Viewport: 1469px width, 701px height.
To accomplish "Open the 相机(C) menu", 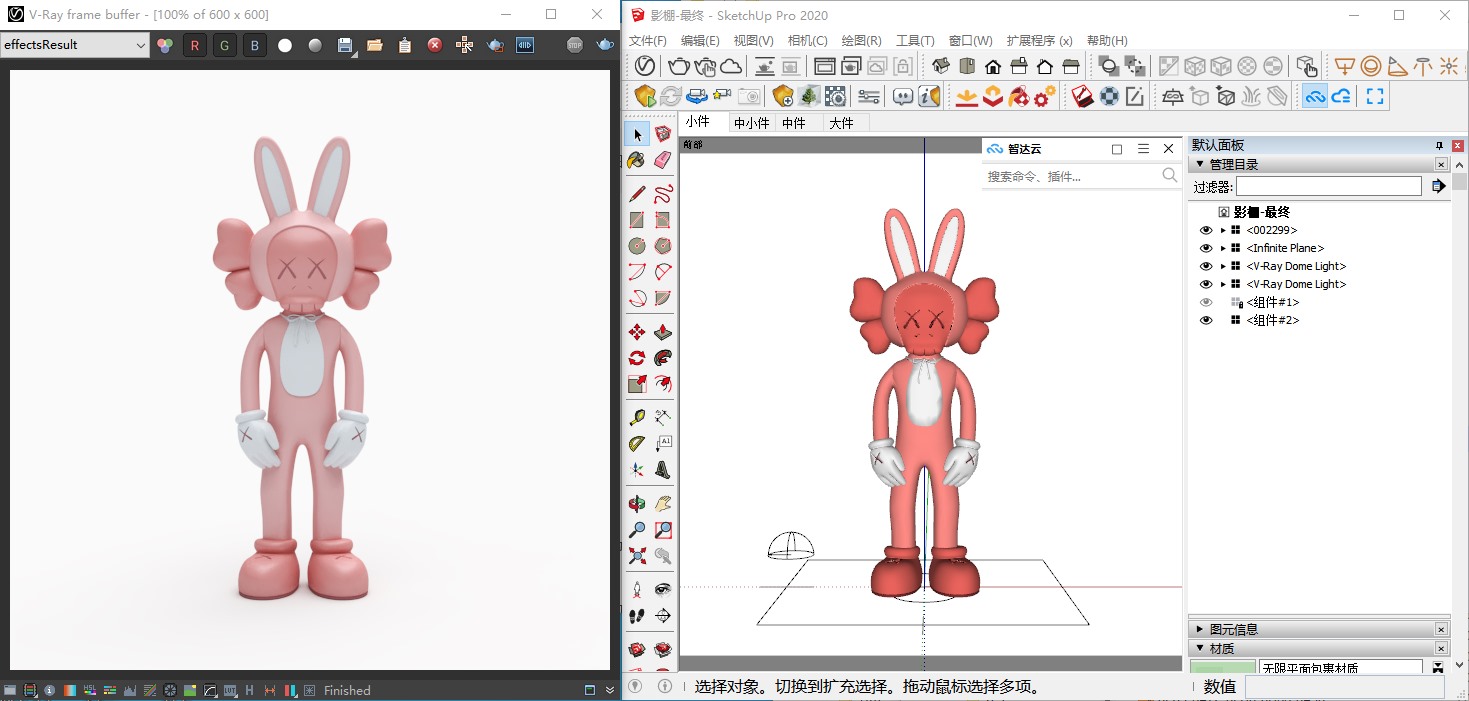I will [x=808, y=41].
